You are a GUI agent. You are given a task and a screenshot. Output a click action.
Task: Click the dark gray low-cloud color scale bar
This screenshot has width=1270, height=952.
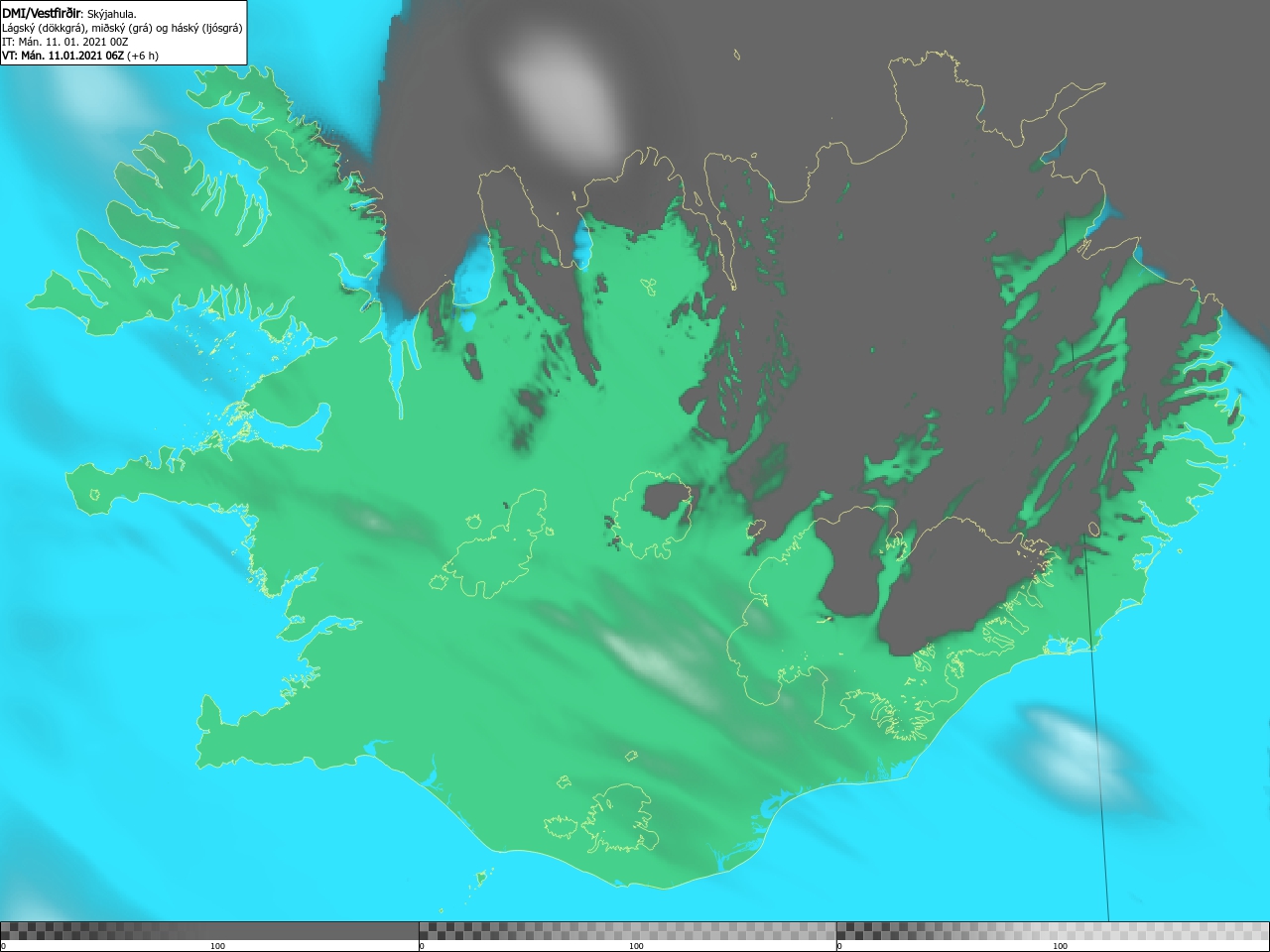click(x=209, y=931)
